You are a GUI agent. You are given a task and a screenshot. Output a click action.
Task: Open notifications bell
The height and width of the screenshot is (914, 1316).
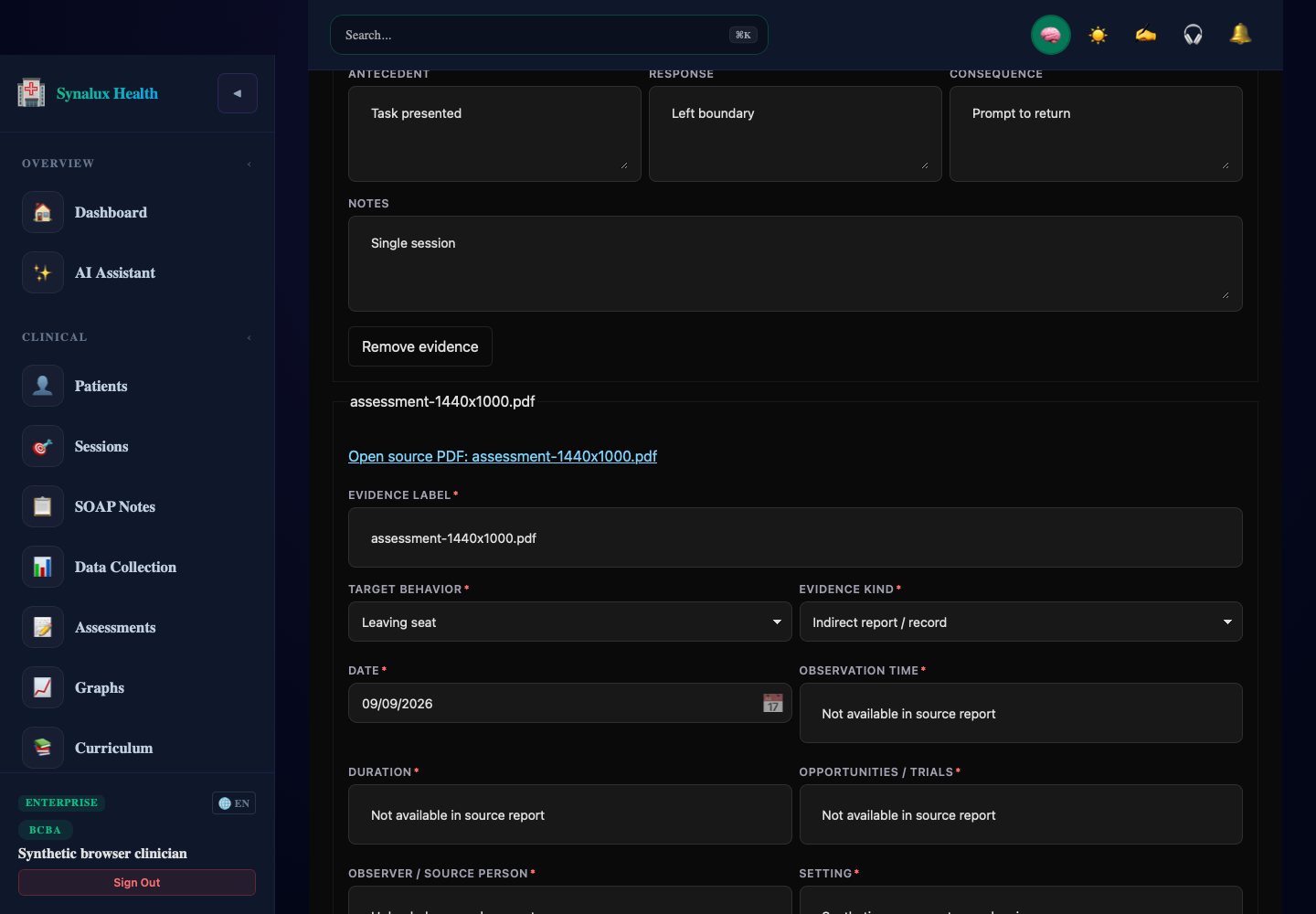coord(1240,35)
